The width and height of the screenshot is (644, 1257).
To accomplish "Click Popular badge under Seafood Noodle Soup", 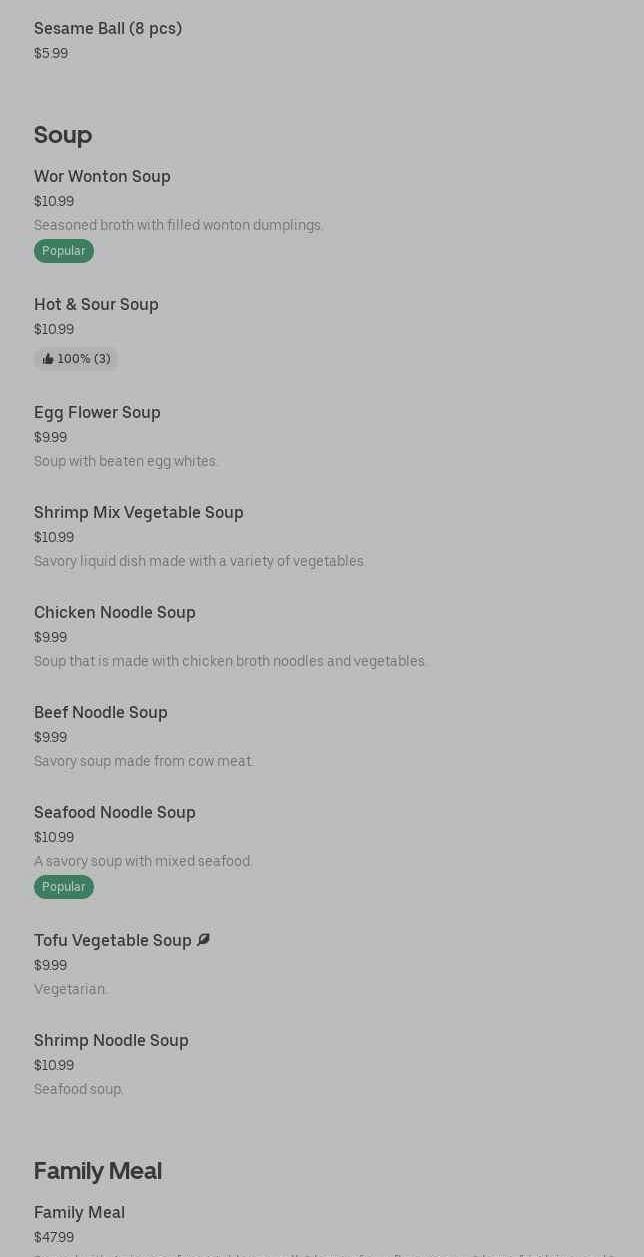I will coord(64,887).
